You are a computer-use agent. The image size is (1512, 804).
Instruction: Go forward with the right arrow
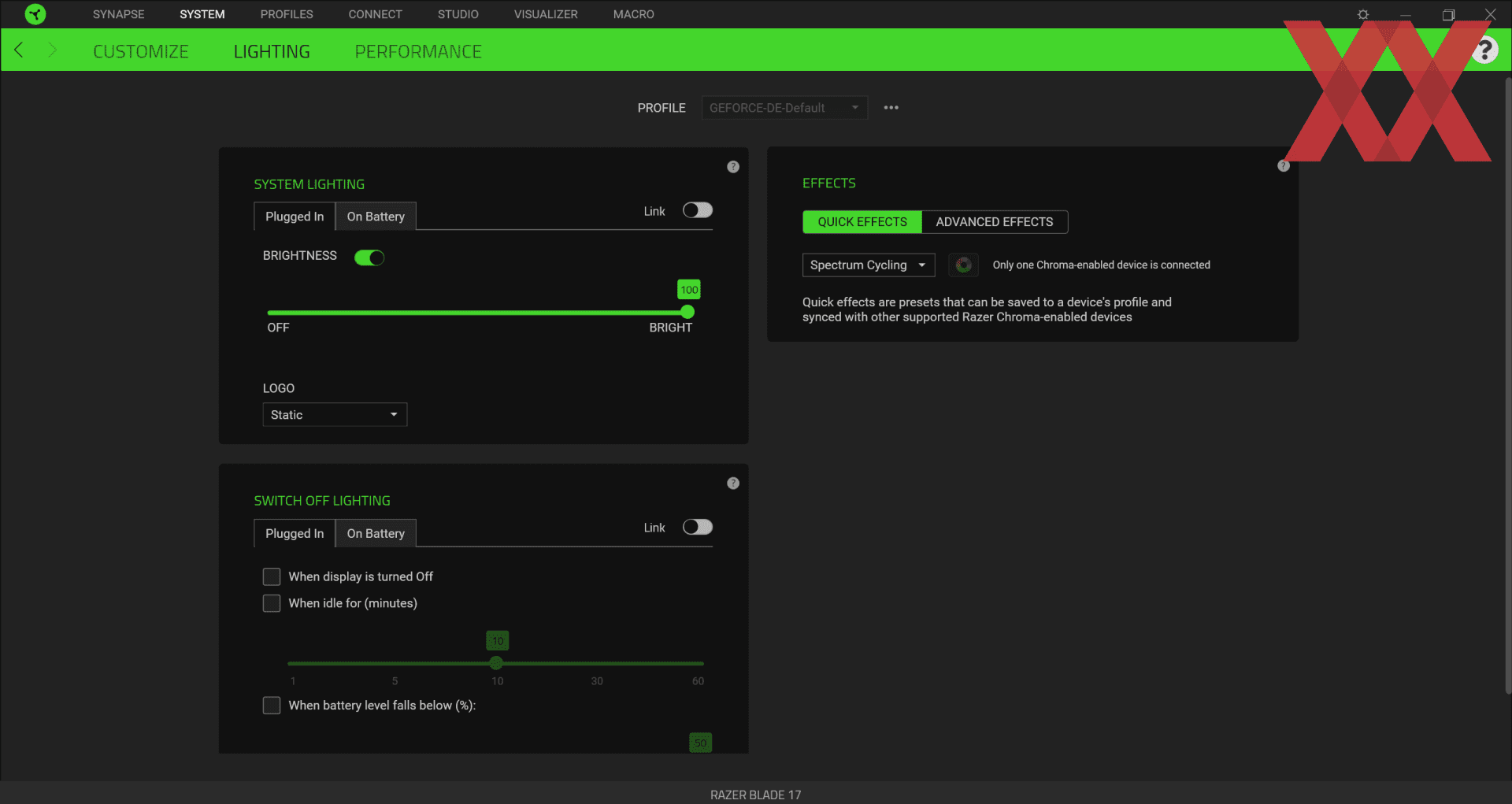tap(53, 50)
